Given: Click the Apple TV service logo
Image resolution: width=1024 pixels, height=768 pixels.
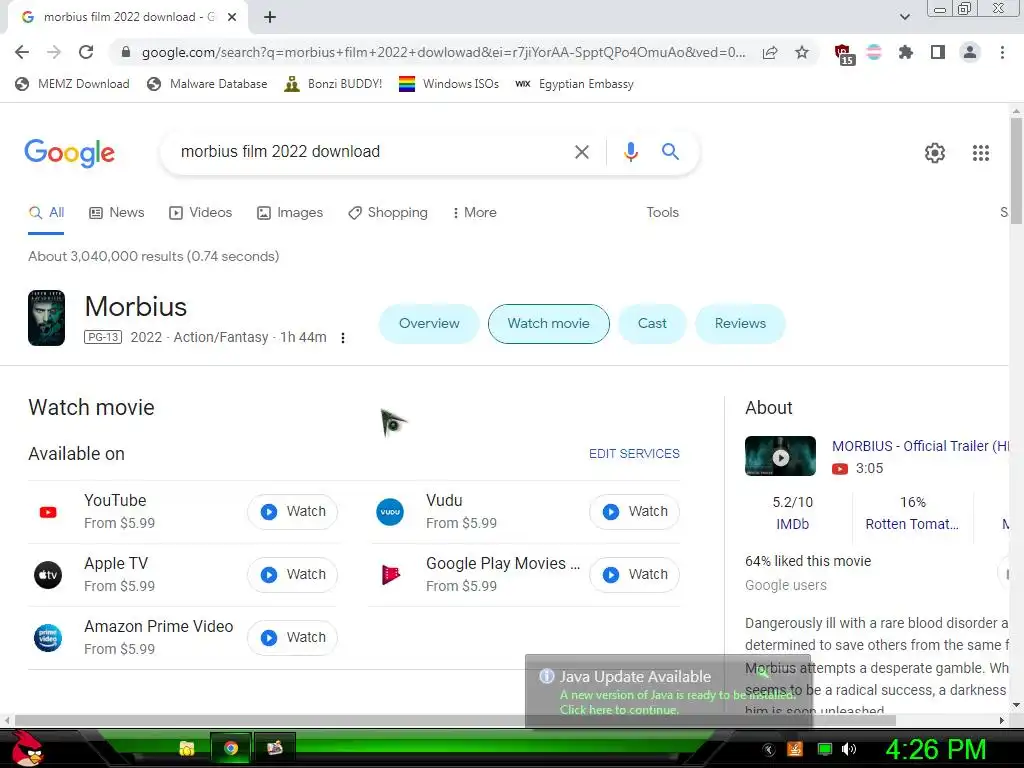Looking at the screenshot, I should tap(48, 575).
